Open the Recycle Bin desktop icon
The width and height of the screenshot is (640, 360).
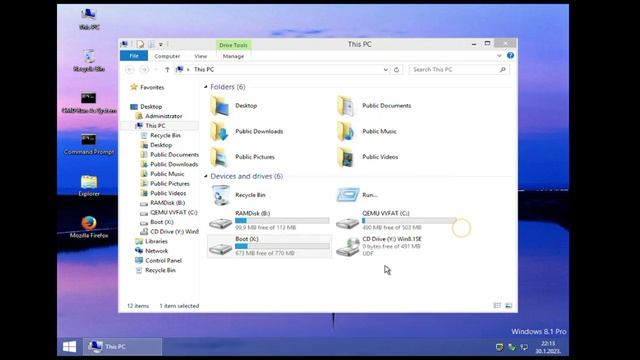pyautogui.click(x=89, y=60)
